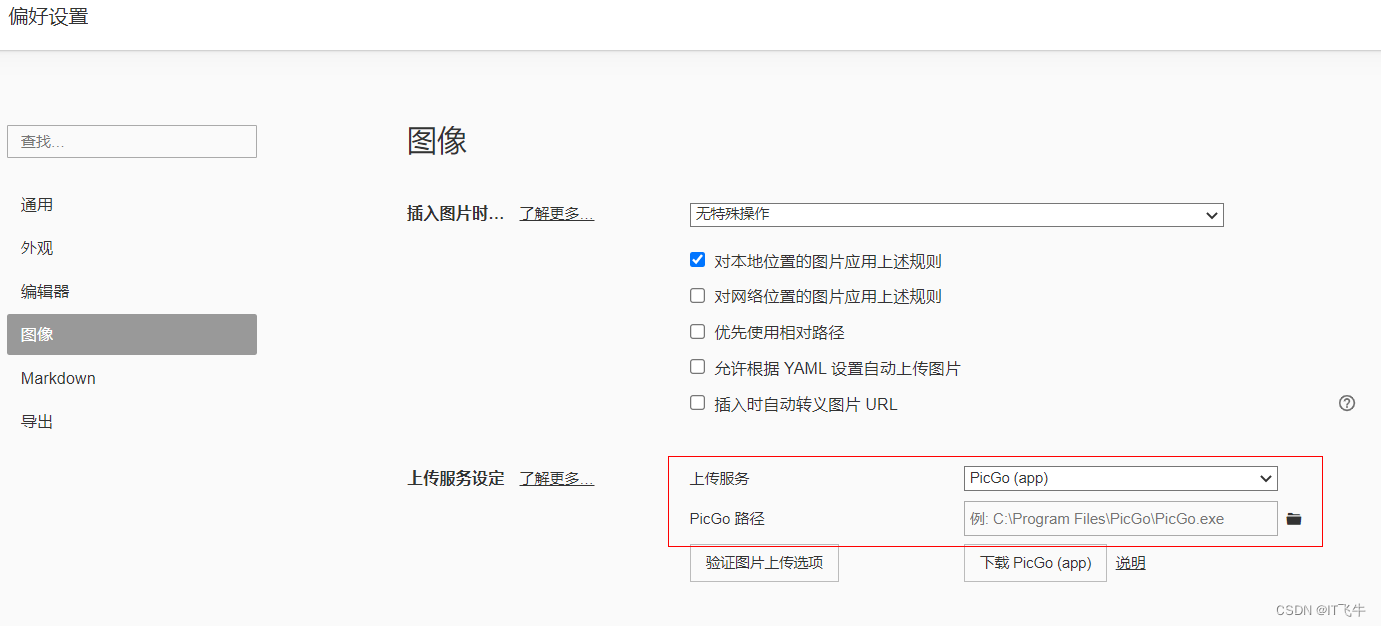Image resolution: width=1381 pixels, height=626 pixels.
Task: Enable auto upload by YAML setting checkbox
Action: [x=698, y=367]
